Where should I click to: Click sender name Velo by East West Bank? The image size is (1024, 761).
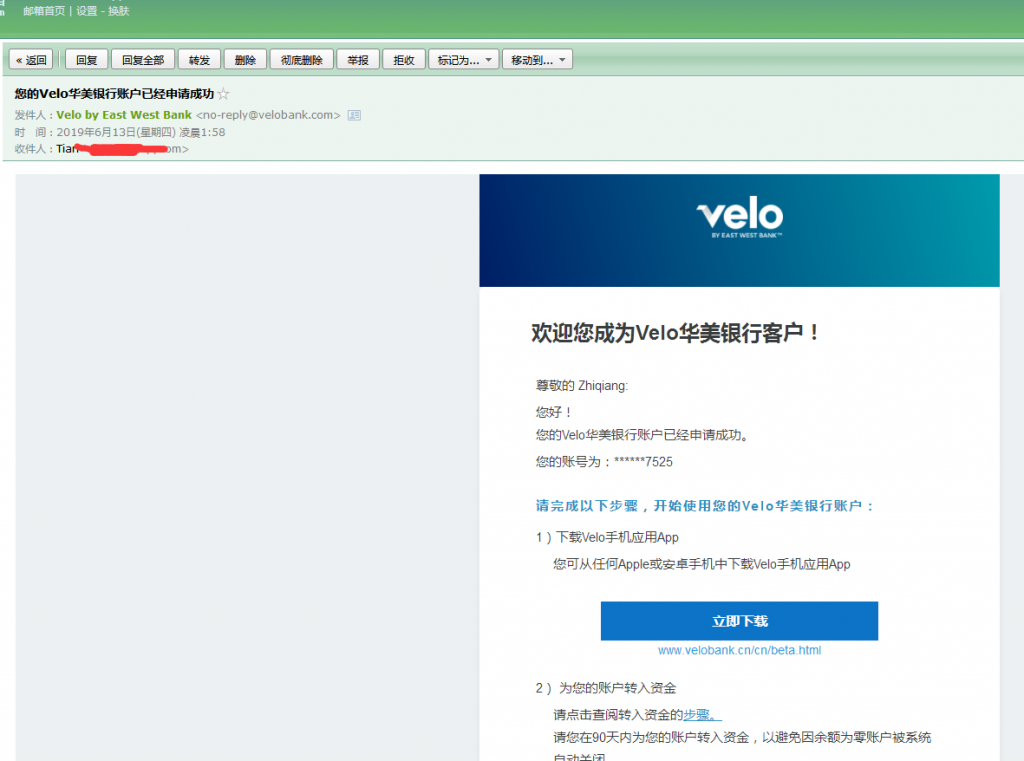tap(124, 115)
